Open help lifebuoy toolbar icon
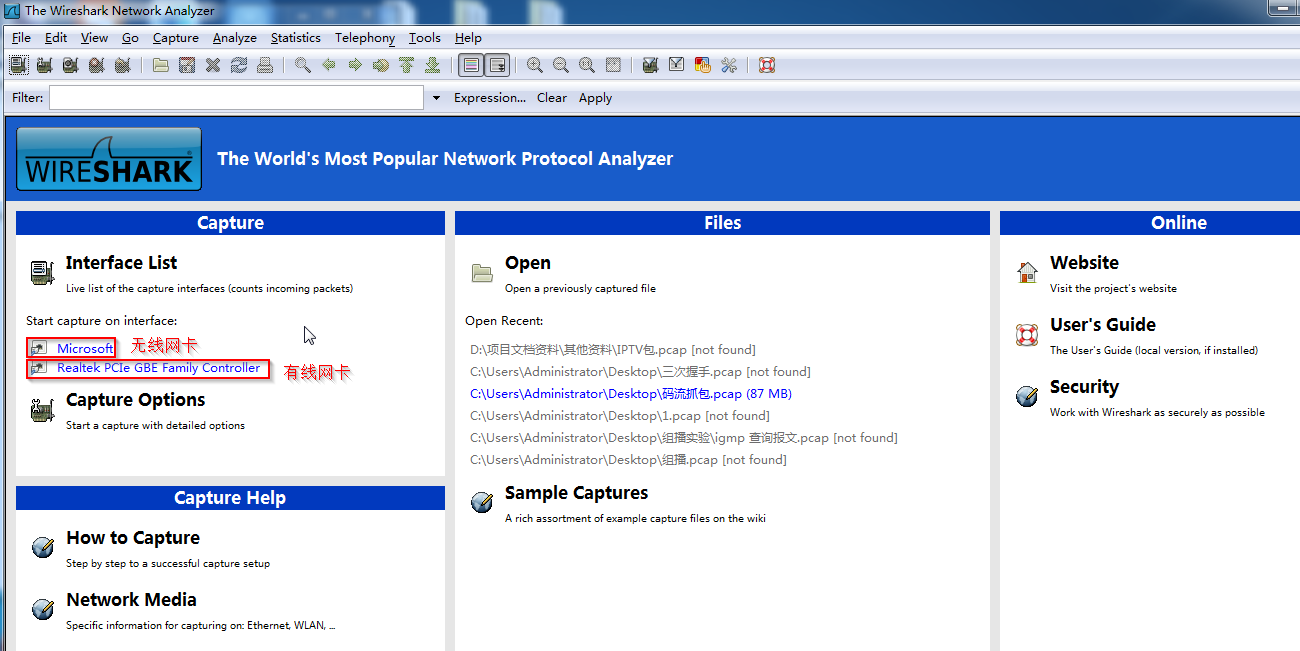Image resolution: width=1300 pixels, height=651 pixels. coord(767,65)
